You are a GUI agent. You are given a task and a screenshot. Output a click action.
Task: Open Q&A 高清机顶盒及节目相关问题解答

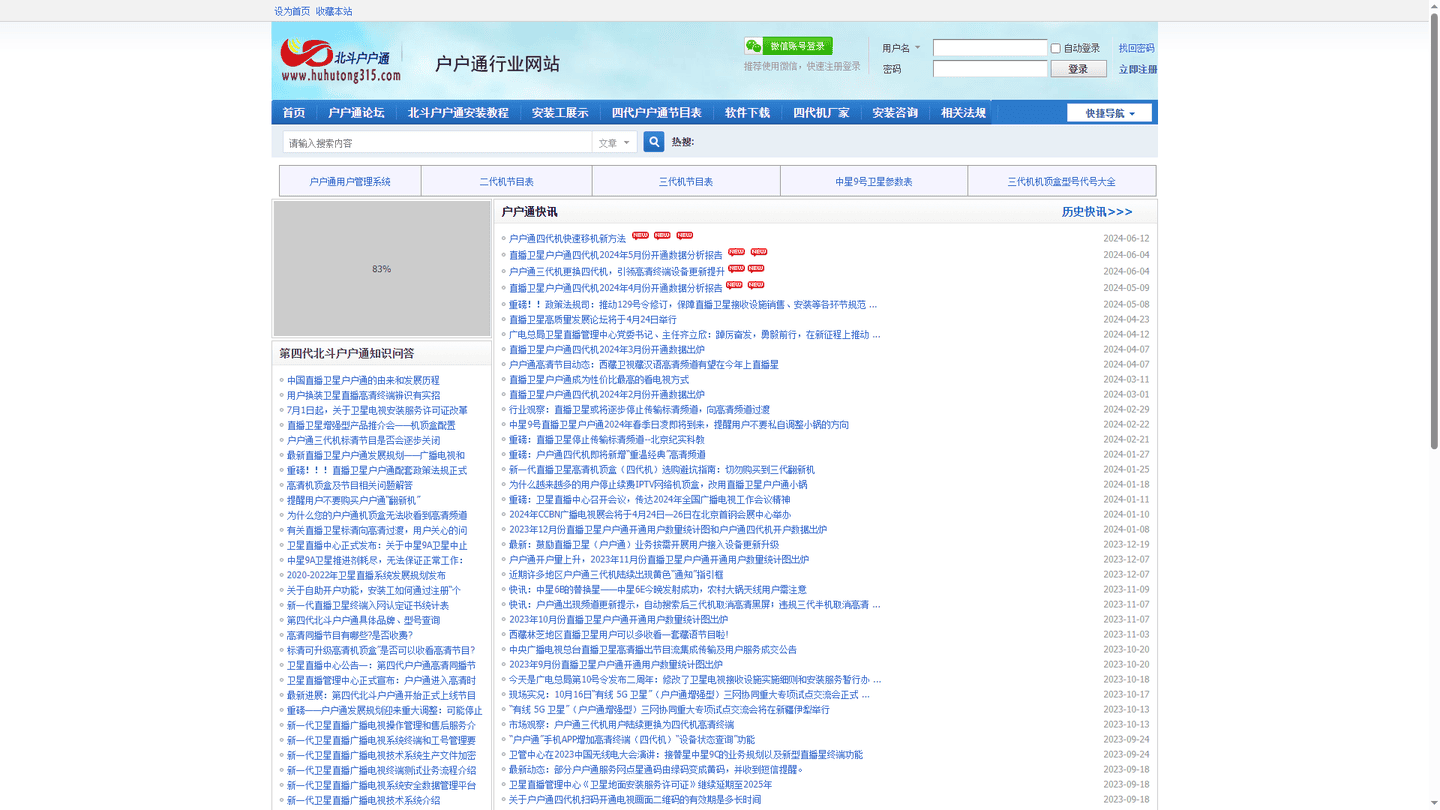coord(350,485)
